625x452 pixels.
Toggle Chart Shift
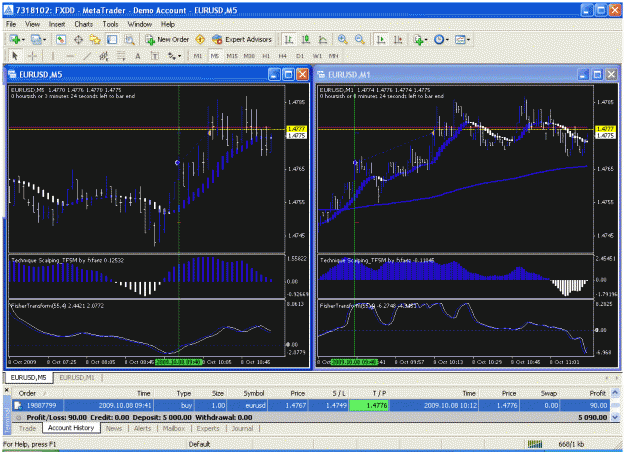pos(398,39)
